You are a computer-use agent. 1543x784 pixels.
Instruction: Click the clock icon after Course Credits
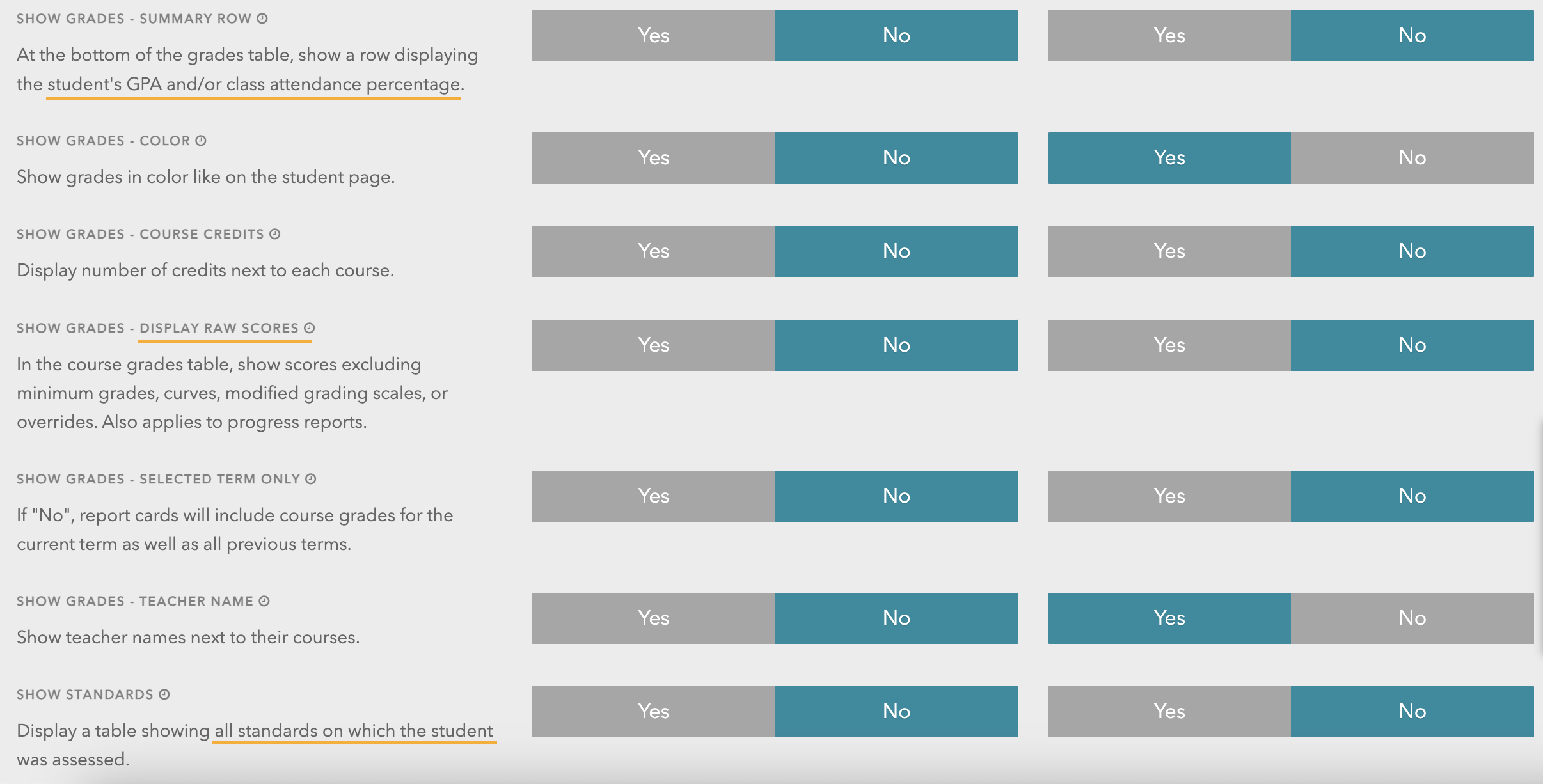tap(275, 234)
